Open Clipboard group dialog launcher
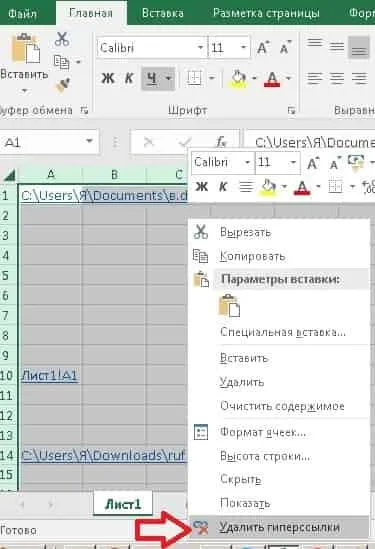This screenshot has height=549, width=375. (84, 111)
